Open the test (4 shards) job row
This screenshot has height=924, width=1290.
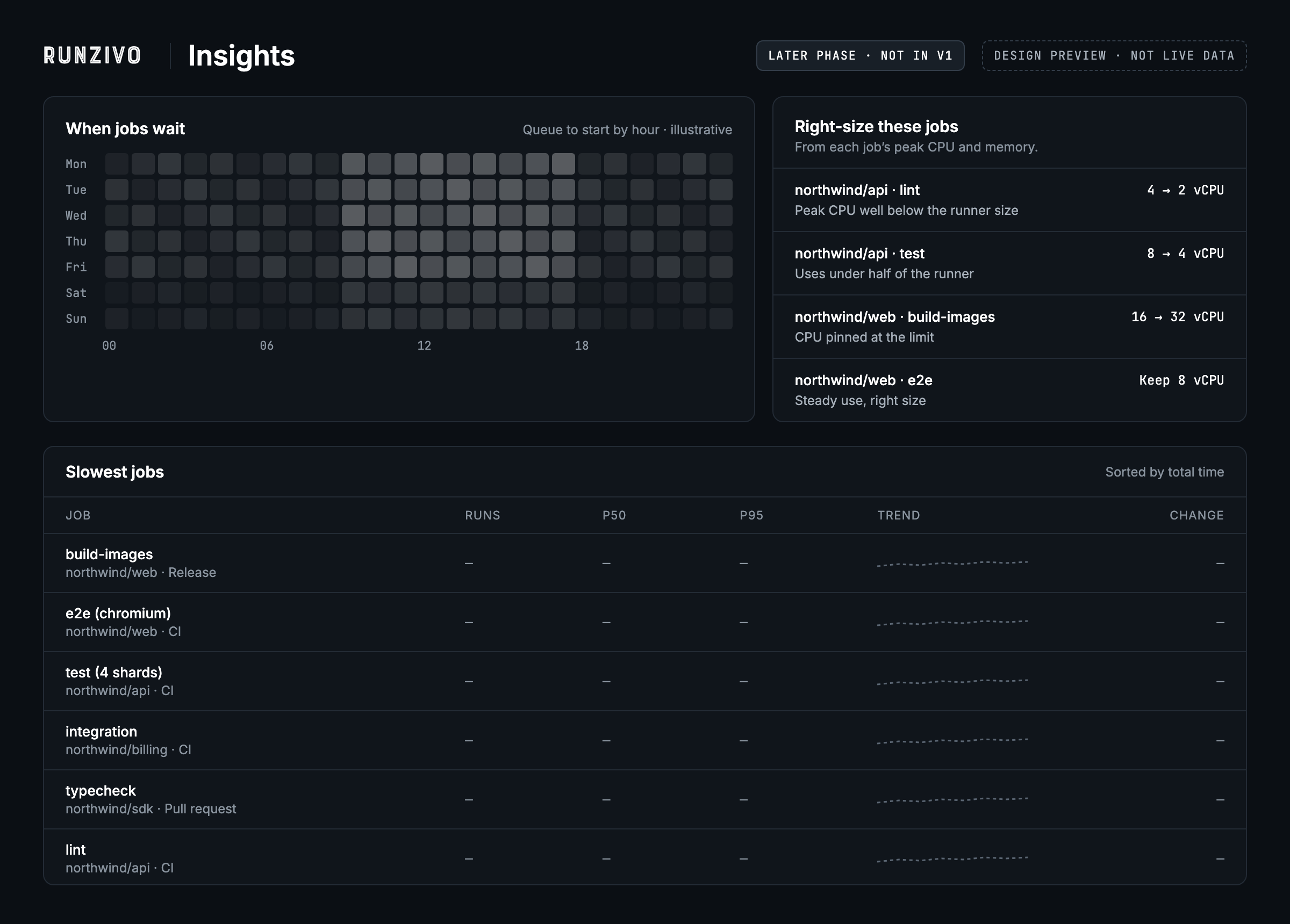click(645, 681)
